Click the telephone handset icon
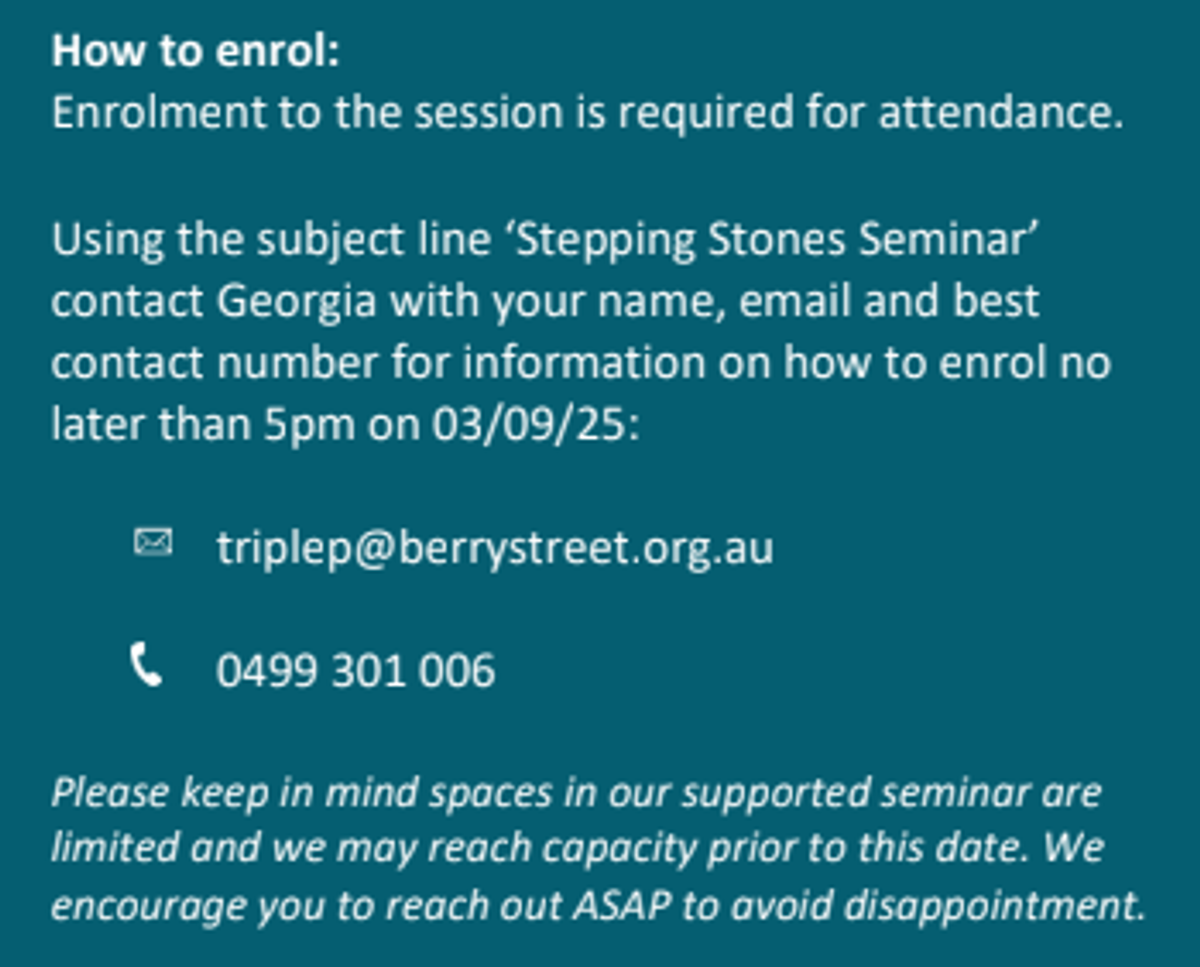The height and width of the screenshot is (967, 1200). pyautogui.click(x=146, y=665)
